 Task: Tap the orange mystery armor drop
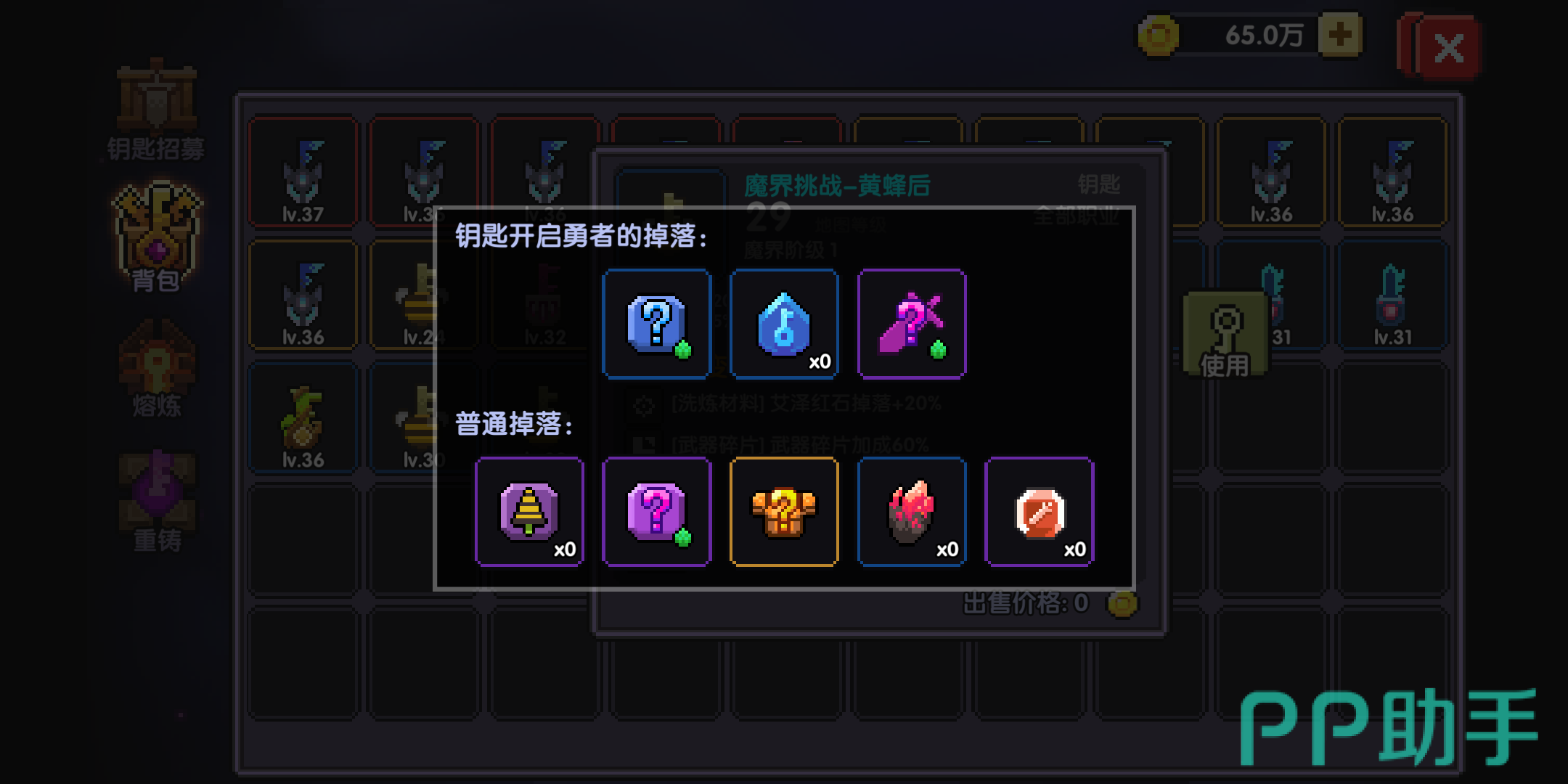[x=784, y=512]
